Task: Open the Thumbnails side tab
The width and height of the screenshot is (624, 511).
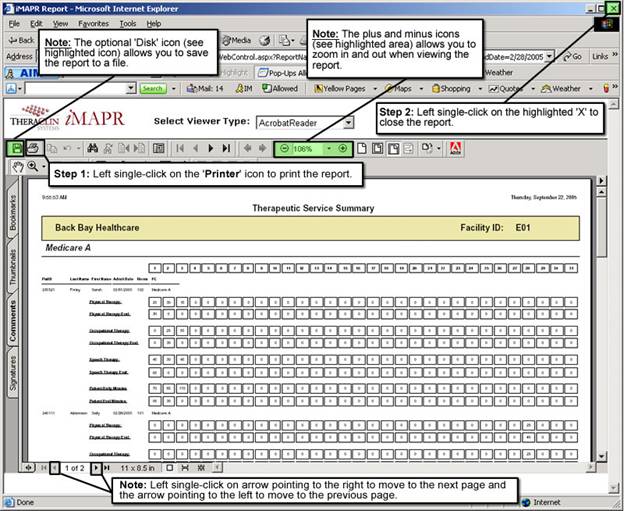Action: point(13,267)
